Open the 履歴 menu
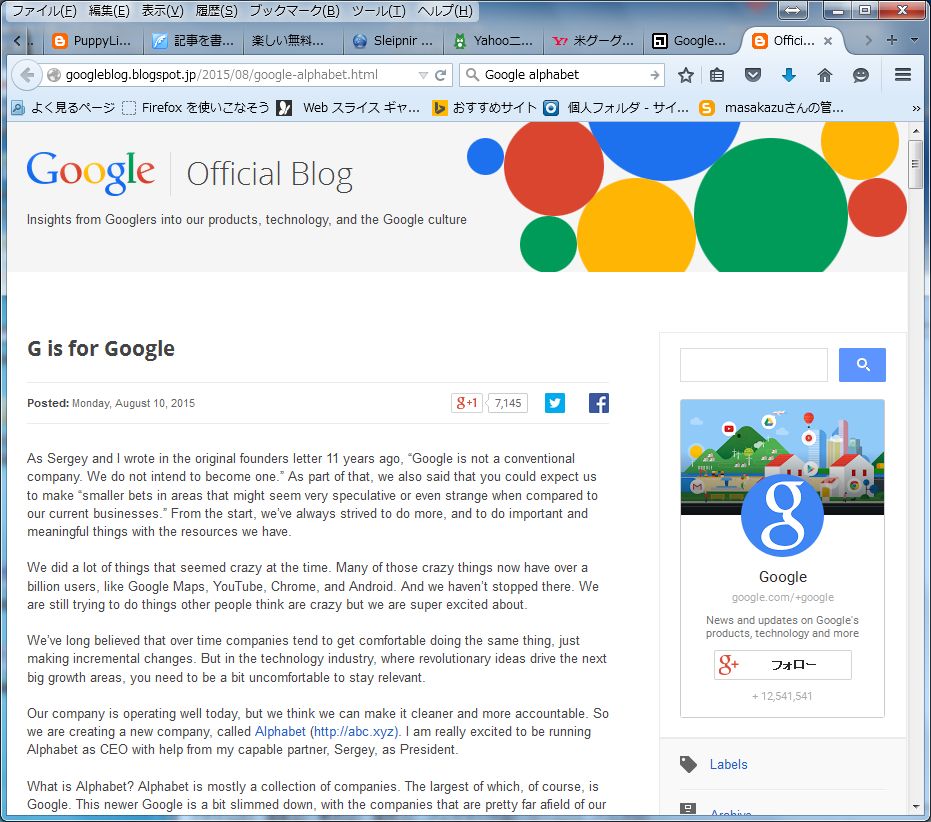The width and height of the screenshot is (931, 822). [x=216, y=11]
